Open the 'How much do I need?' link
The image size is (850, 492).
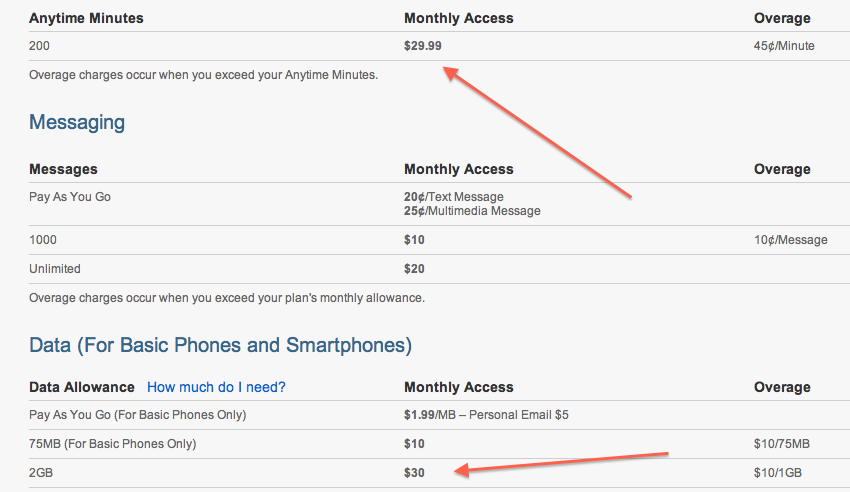pos(216,387)
